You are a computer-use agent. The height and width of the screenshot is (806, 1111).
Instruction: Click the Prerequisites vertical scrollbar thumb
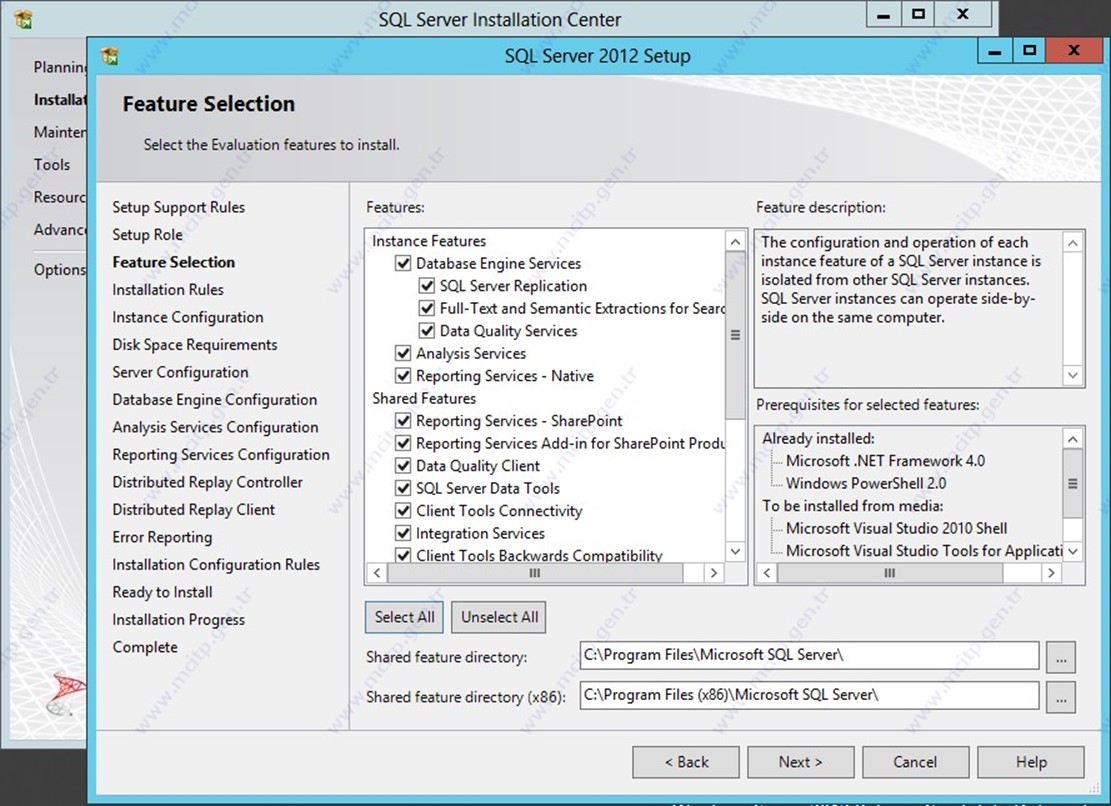(x=1073, y=484)
